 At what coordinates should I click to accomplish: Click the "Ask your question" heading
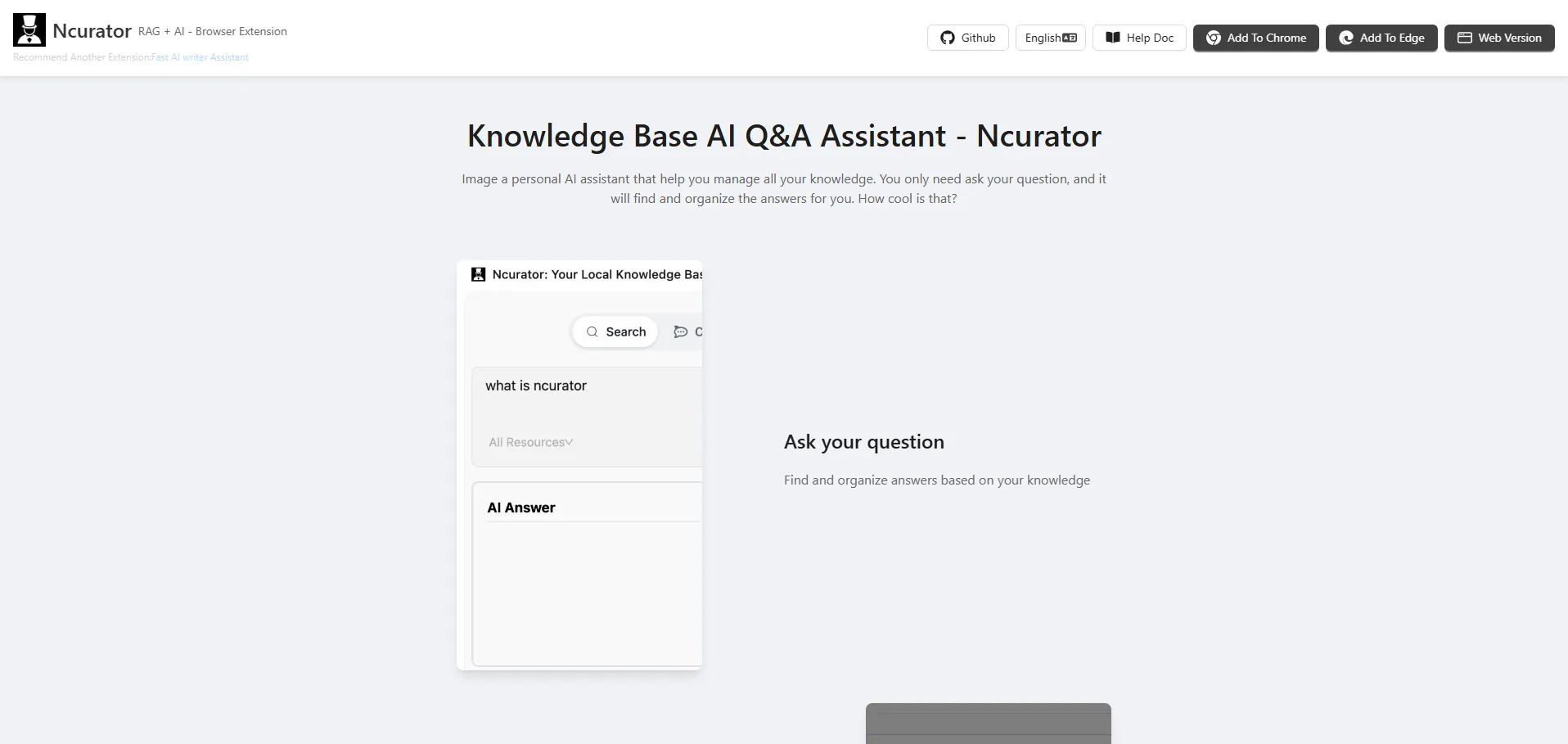tap(863, 442)
